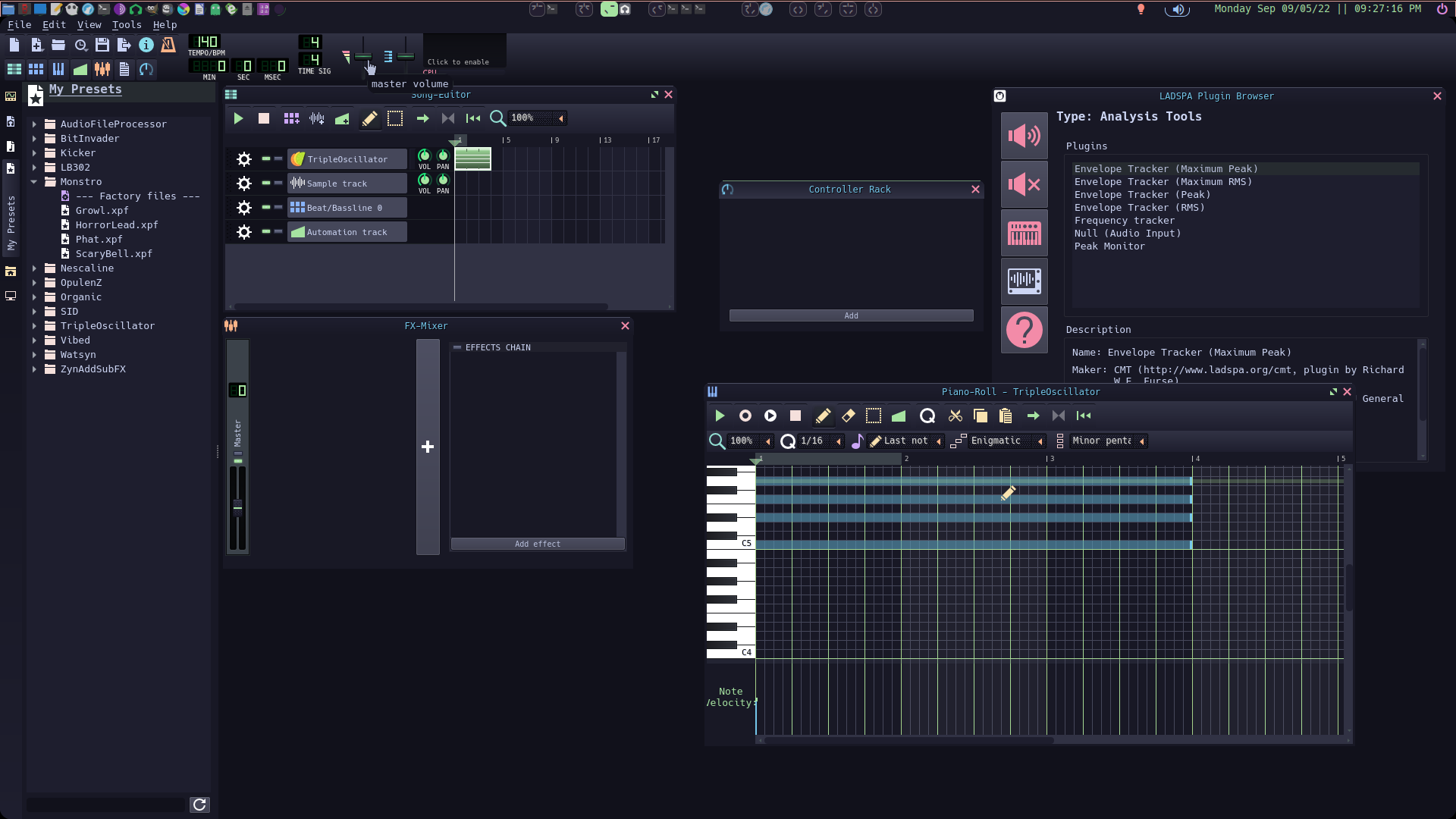The image size is (1456, 819).
Task: Open Piano-Roll quantization 1/16 dropdown
Action: 821,441
